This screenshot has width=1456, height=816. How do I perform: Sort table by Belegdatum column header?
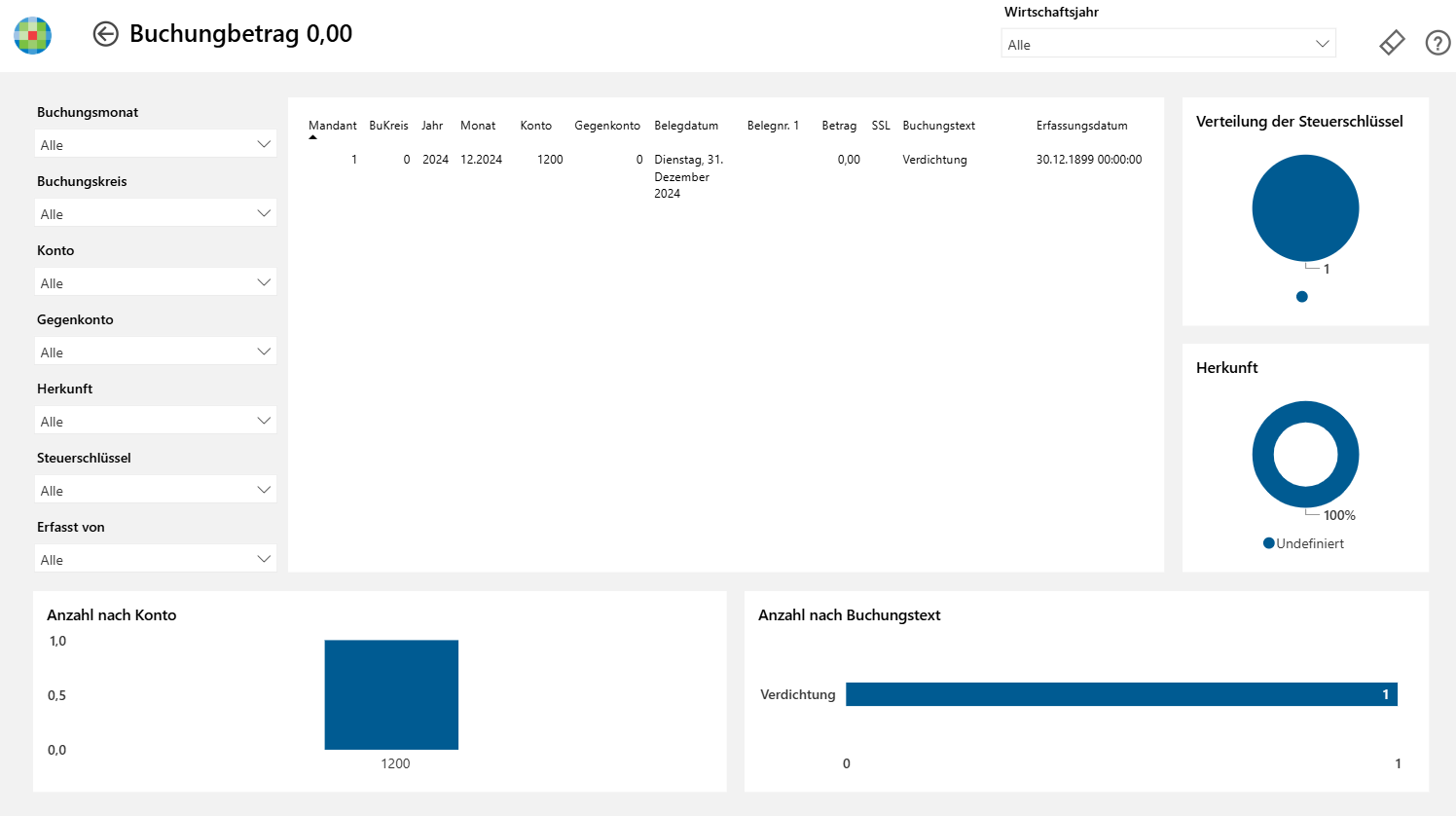686,126
